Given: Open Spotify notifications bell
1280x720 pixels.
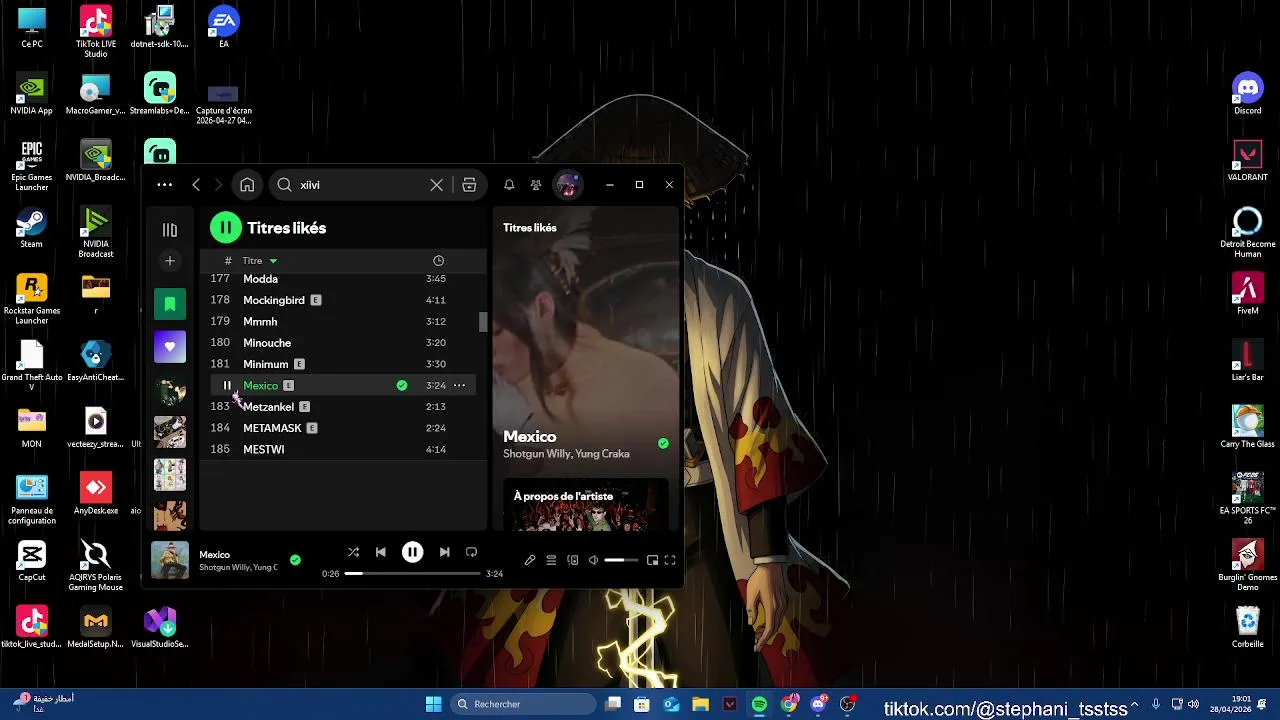Looking at the screenshot, I should coord(509,185).
